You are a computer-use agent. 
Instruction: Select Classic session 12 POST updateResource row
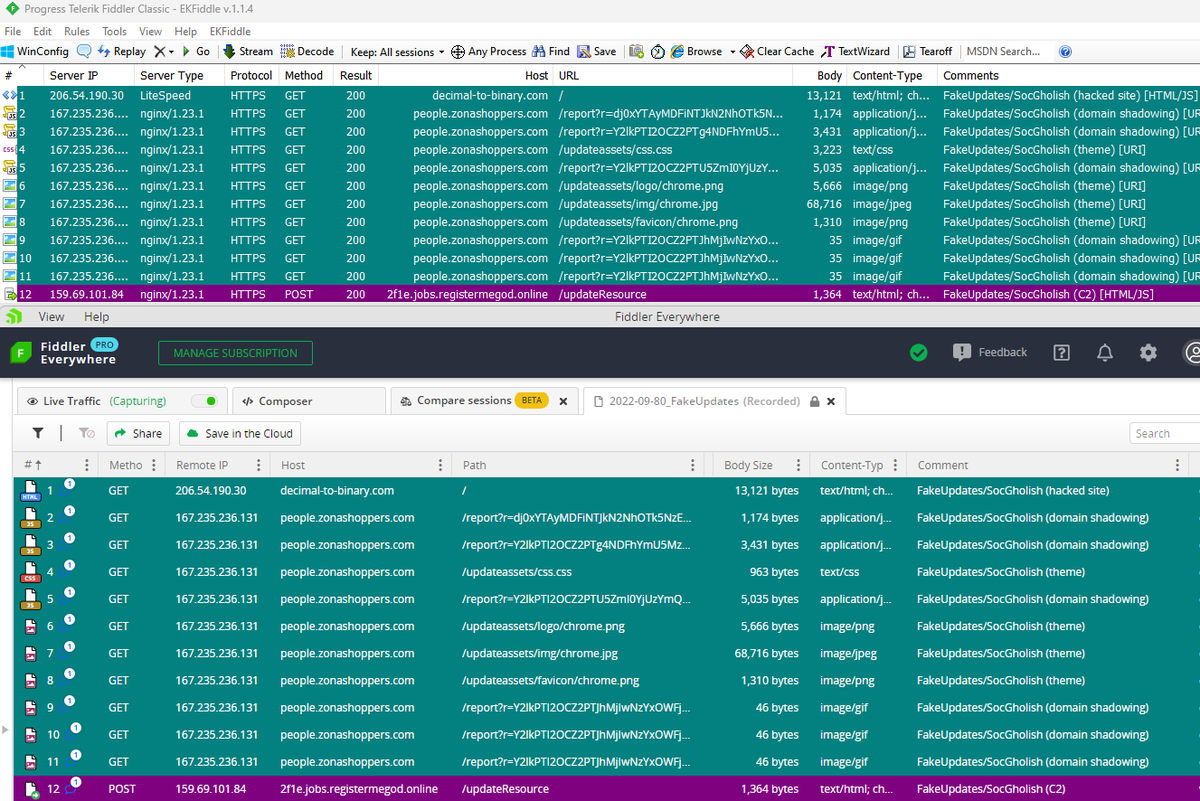600,295
